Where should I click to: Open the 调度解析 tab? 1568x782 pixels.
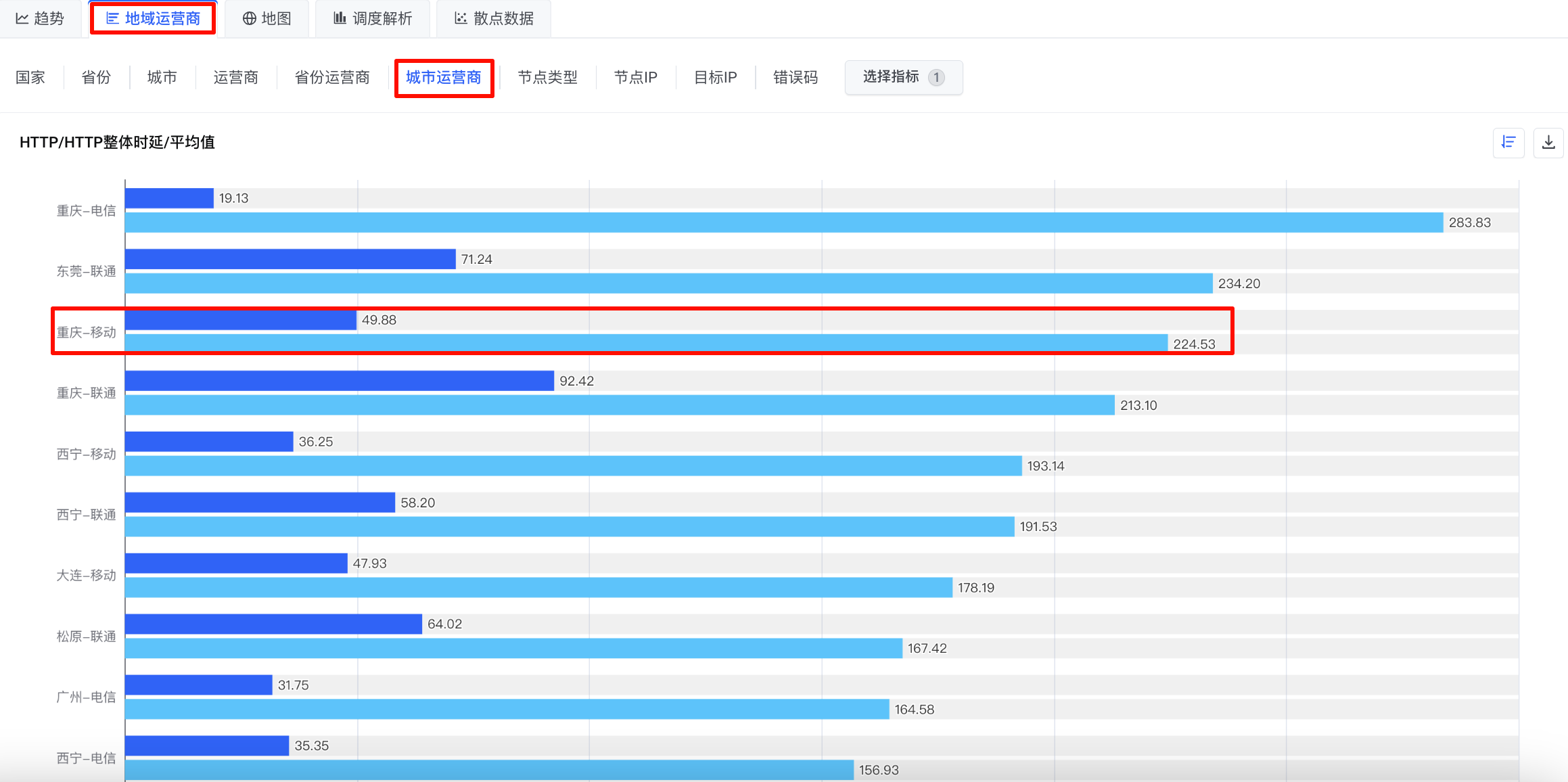click(x=373, y=18)
